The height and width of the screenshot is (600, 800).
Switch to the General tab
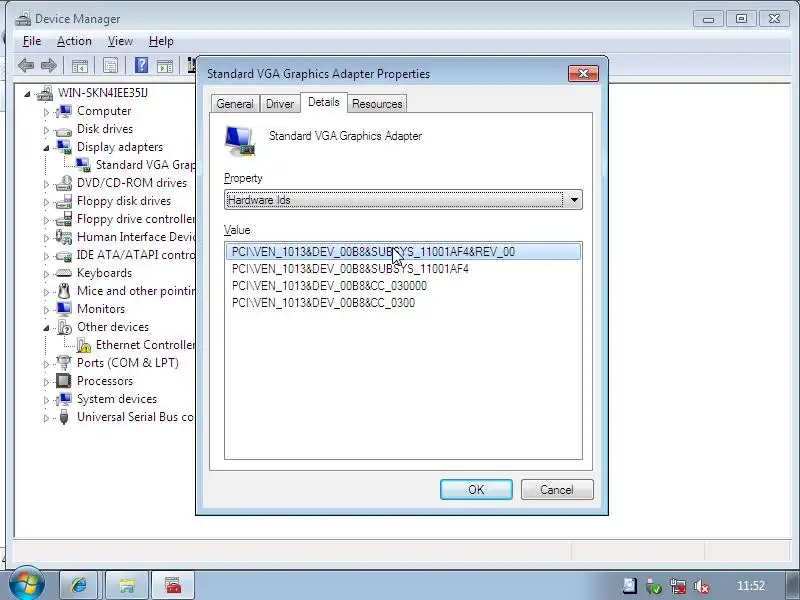[x=235, y=104]
